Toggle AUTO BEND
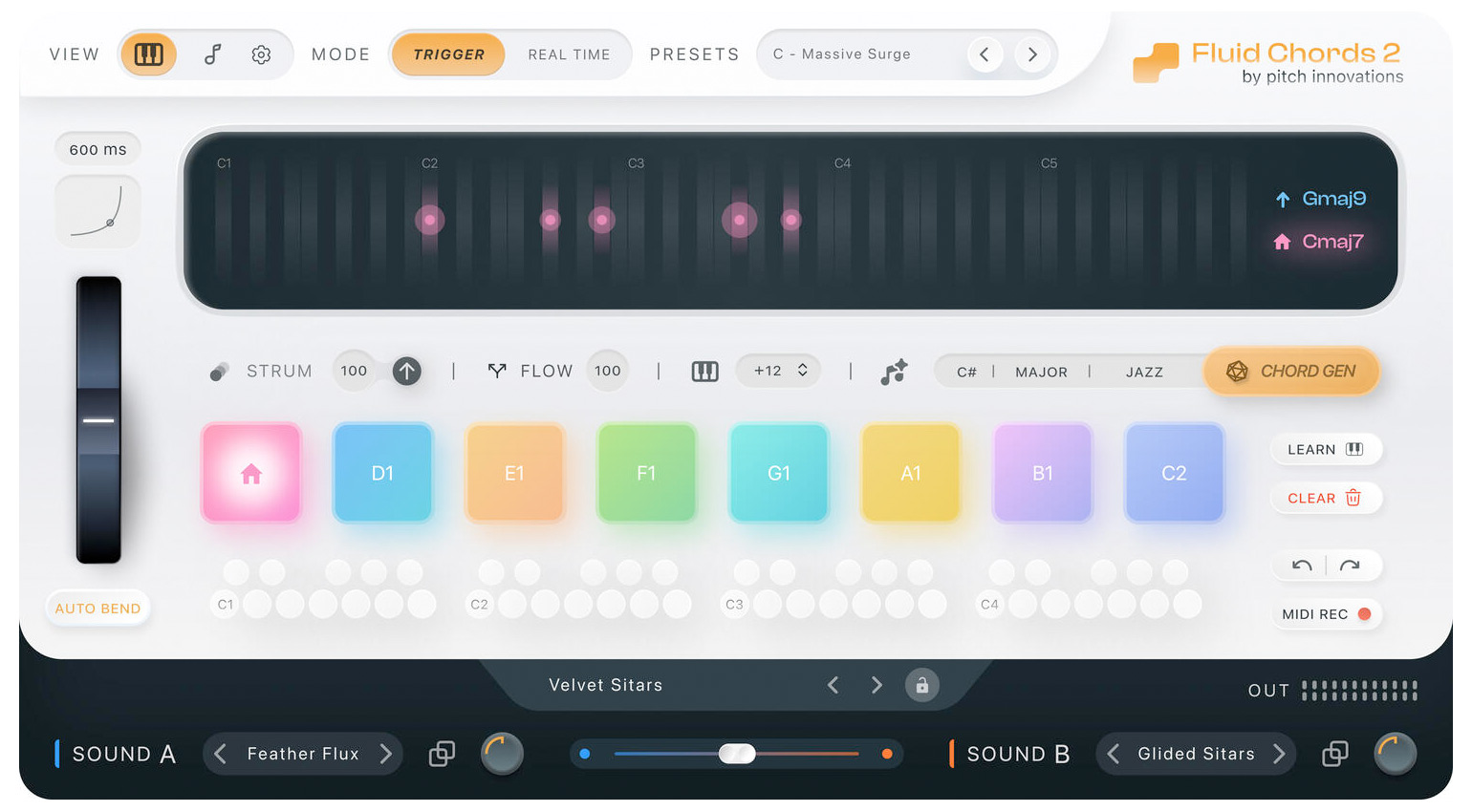Screen dimensions: 1472x812 click(x=97, y=609)
